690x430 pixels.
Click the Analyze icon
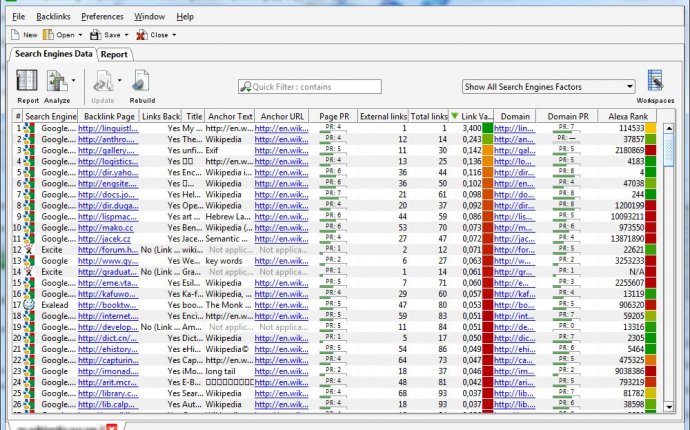tap(57, 81)
